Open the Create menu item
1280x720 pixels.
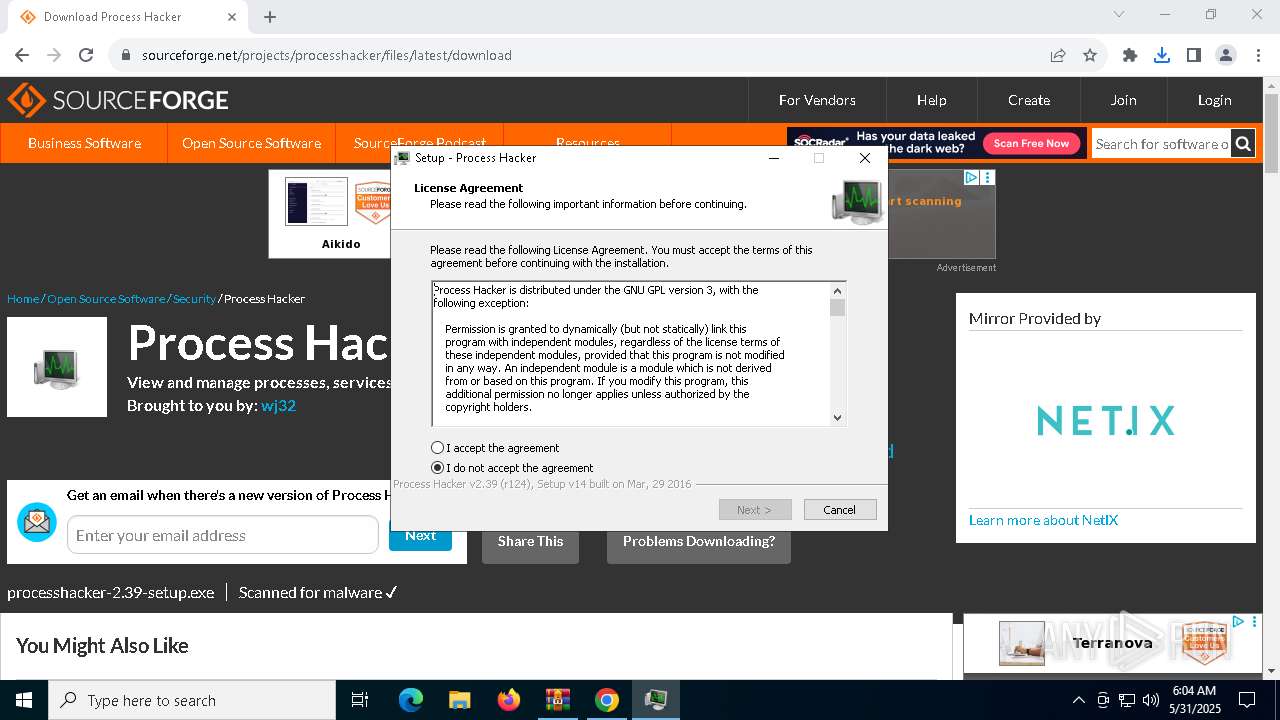(x=1029, y=100)
